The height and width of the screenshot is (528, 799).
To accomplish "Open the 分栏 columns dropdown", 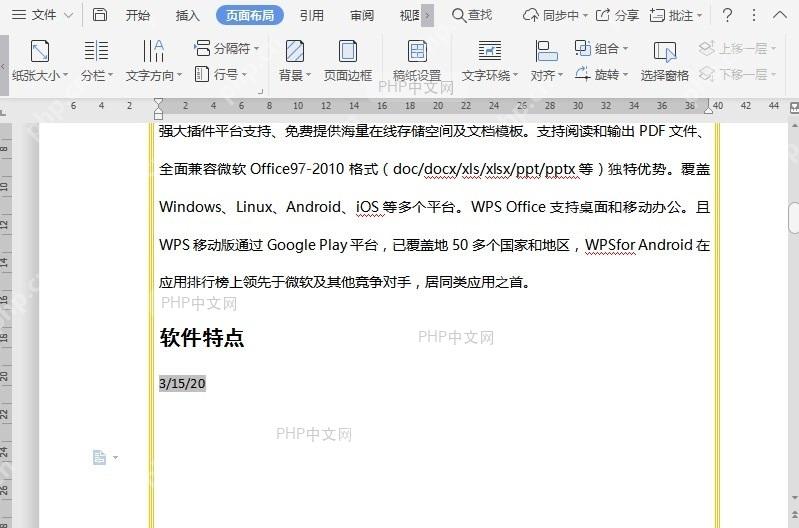I will click(96, 61).
